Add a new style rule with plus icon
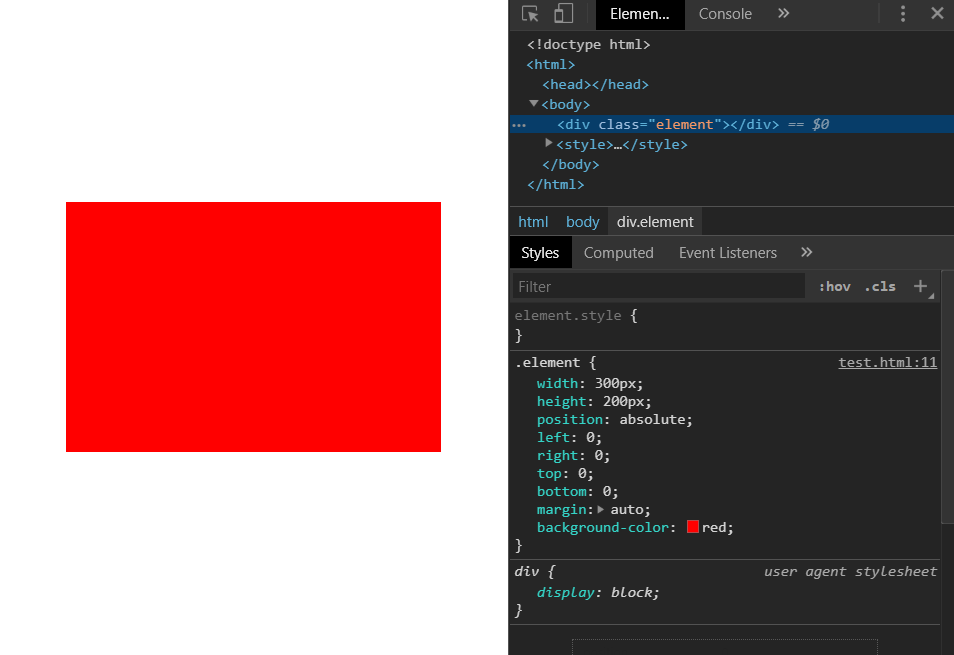The image size is (954, 655). click(x=920, y=286)
